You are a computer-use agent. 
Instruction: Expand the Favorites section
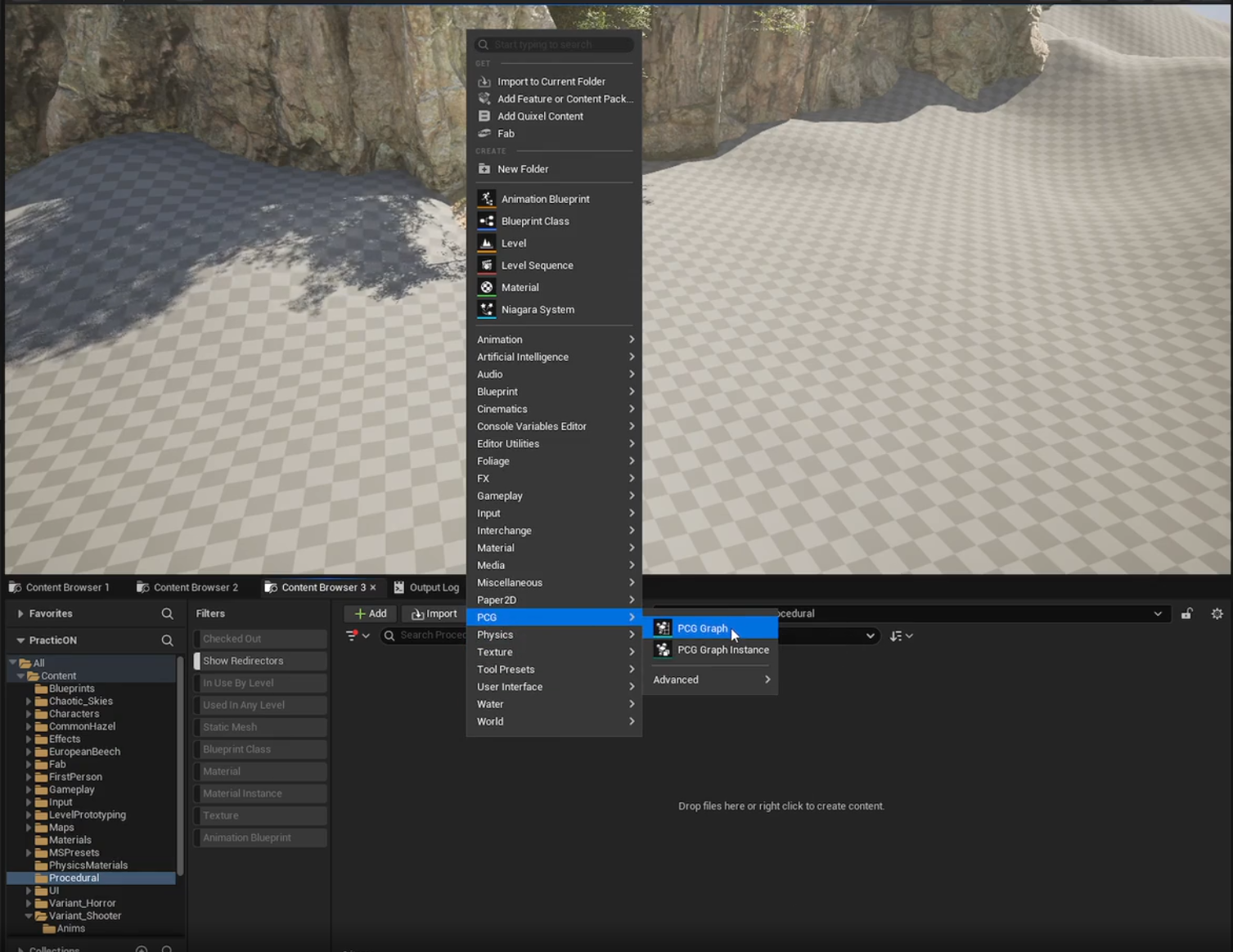(x=20, y=613)
